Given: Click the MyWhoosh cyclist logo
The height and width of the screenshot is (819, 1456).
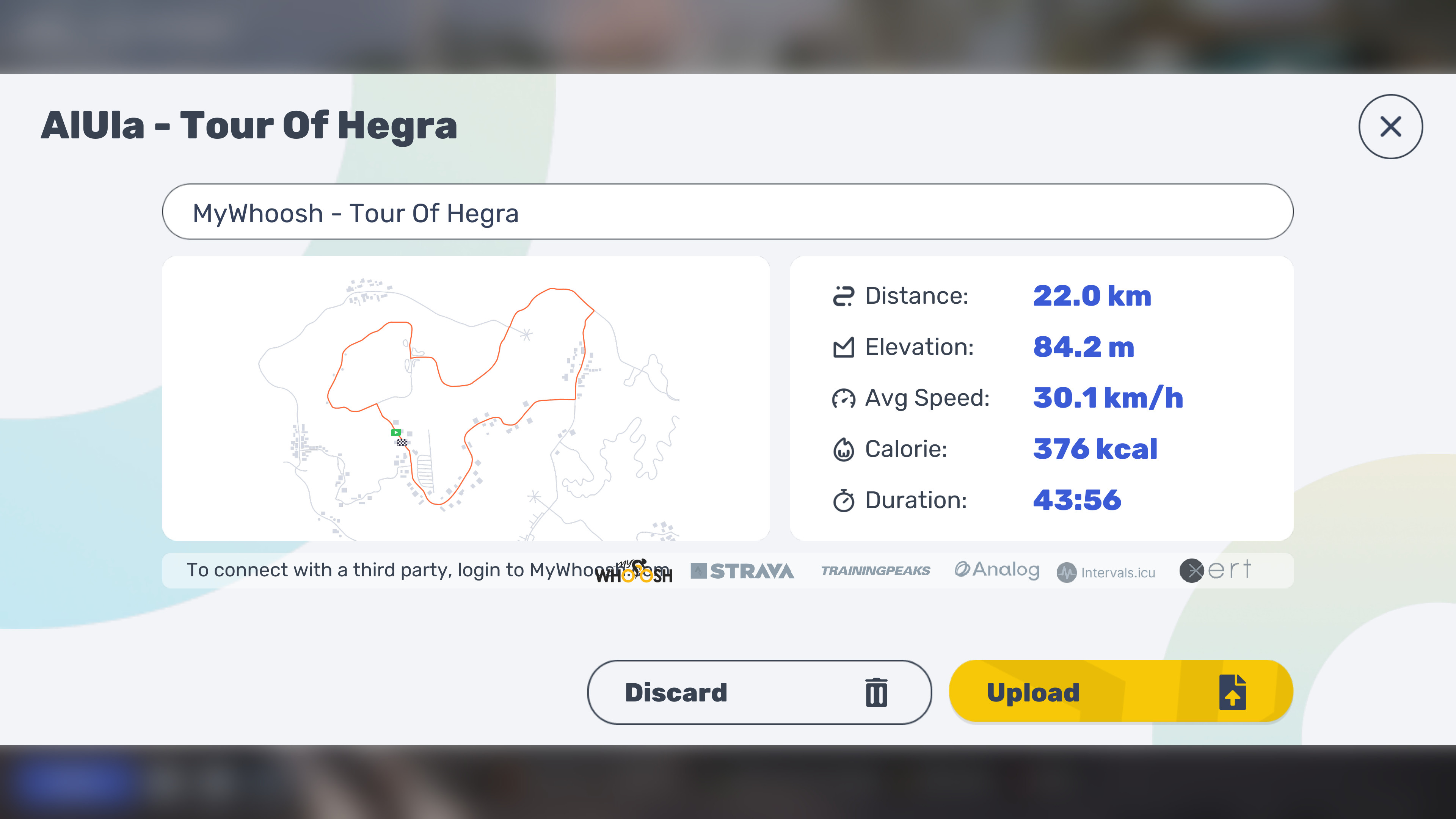Looking at the screenshot, I should pos(634,571).
